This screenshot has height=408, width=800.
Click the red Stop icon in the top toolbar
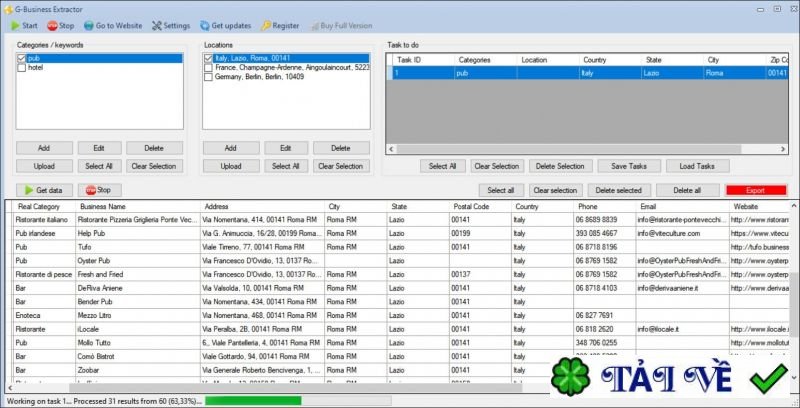coord(52,26)
